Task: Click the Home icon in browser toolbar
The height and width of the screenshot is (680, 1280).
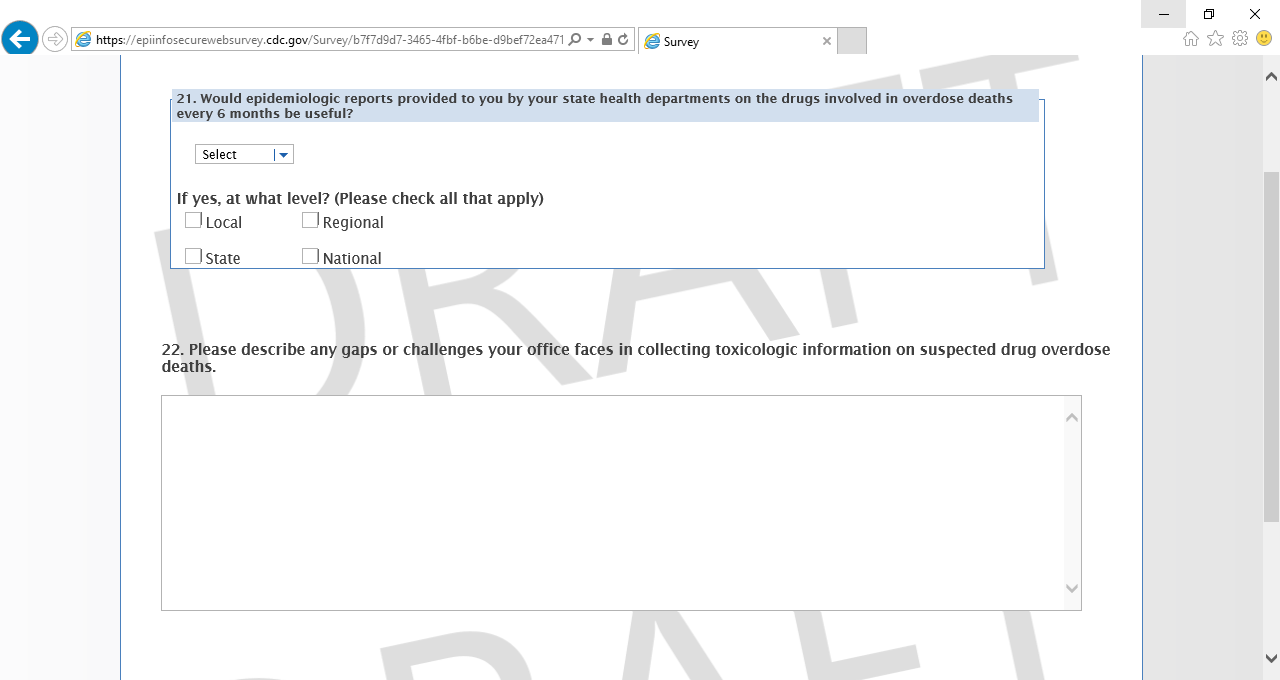Action: point(1191,39)
